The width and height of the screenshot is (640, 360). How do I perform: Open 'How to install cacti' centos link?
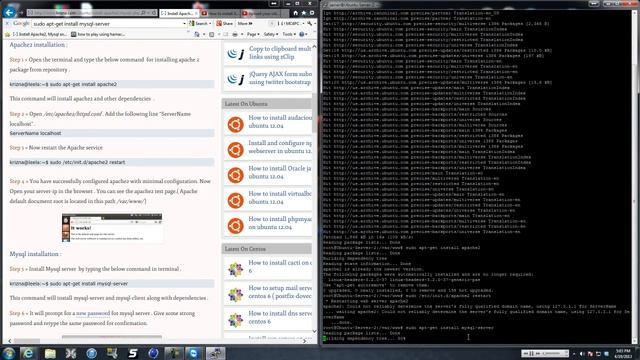click(280, 267)
